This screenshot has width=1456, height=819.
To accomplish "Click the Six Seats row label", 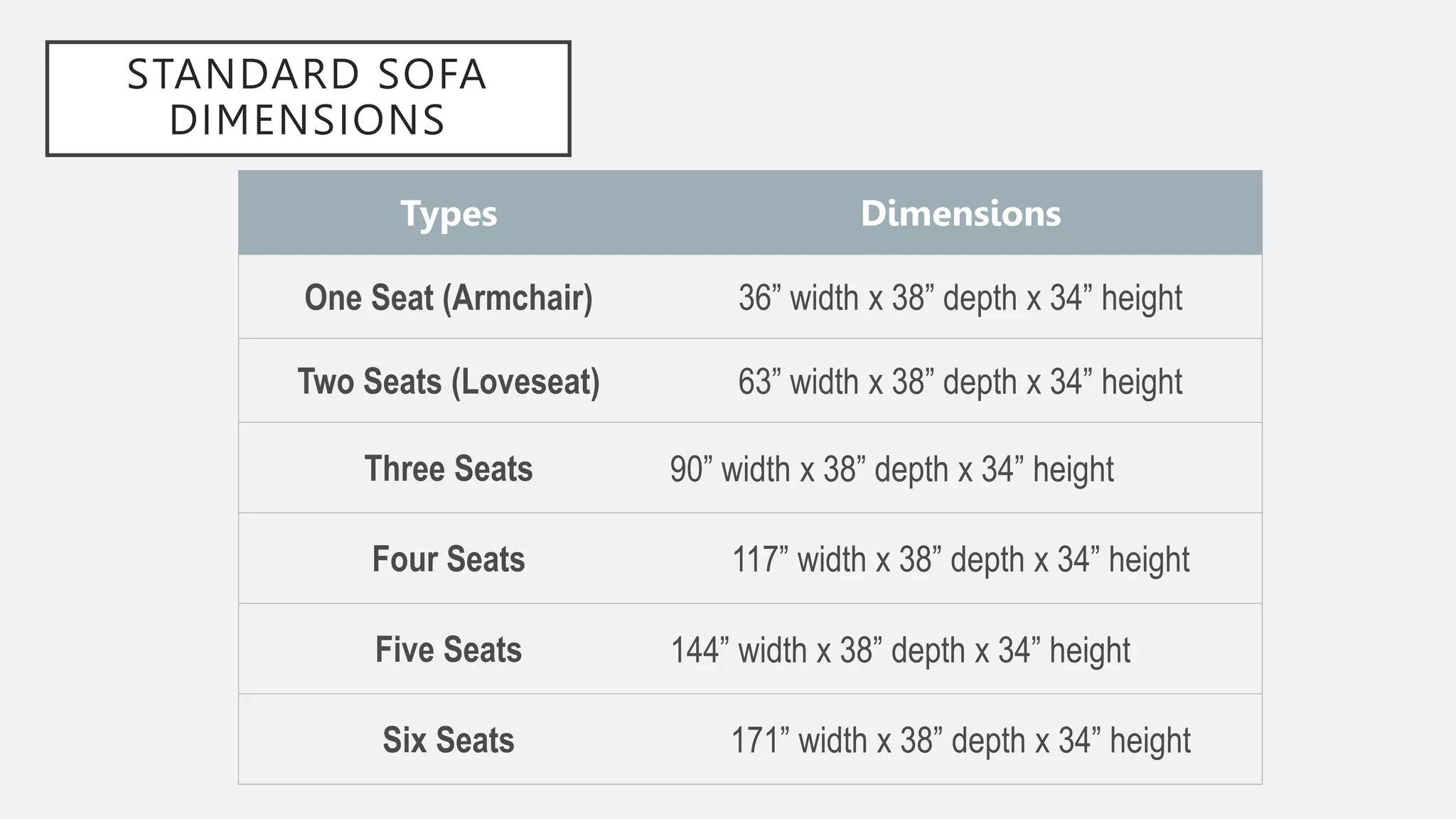I will pos(449,739).
